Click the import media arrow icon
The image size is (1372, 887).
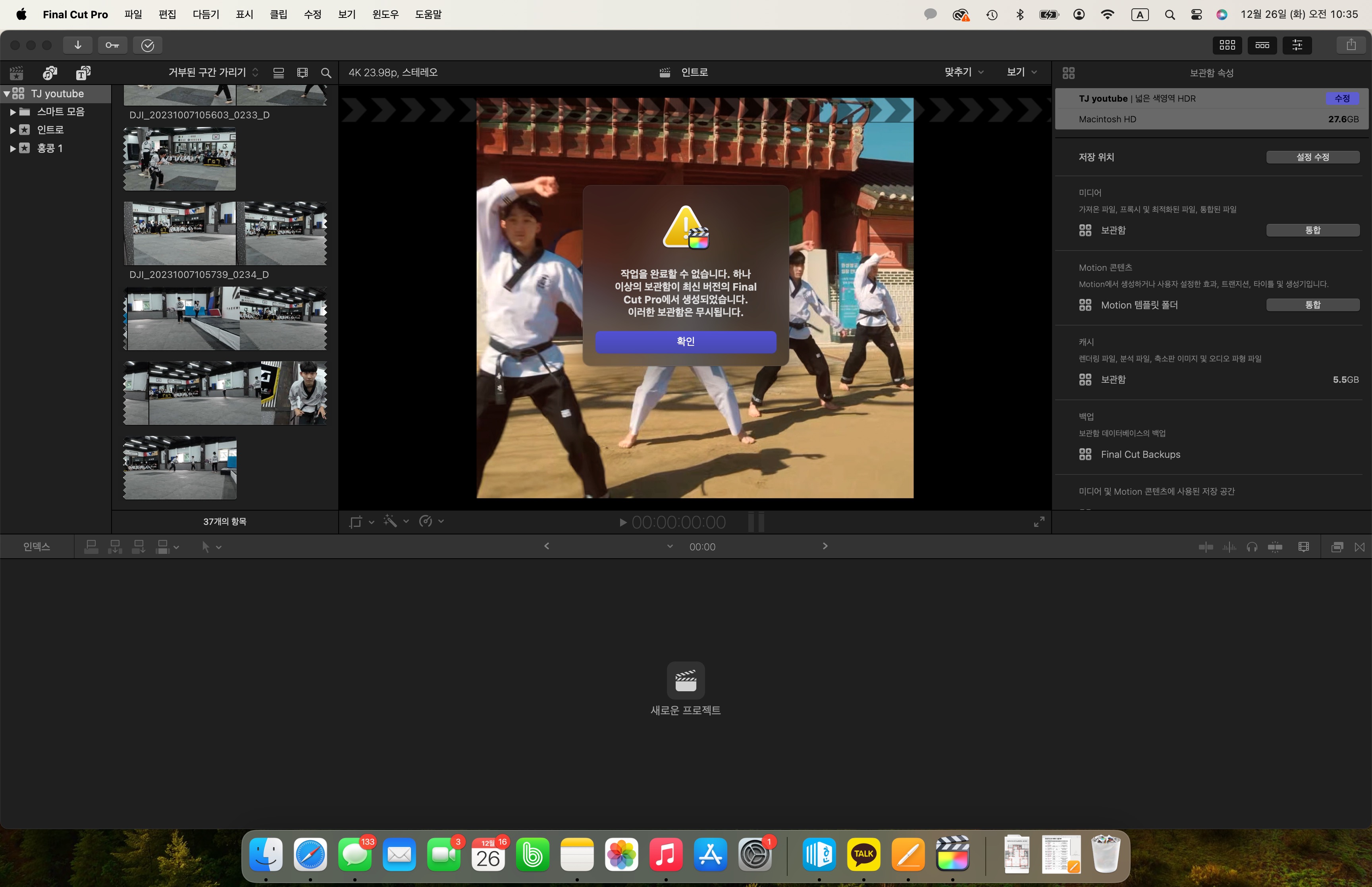pyautogui.click(x=78, y=45)
